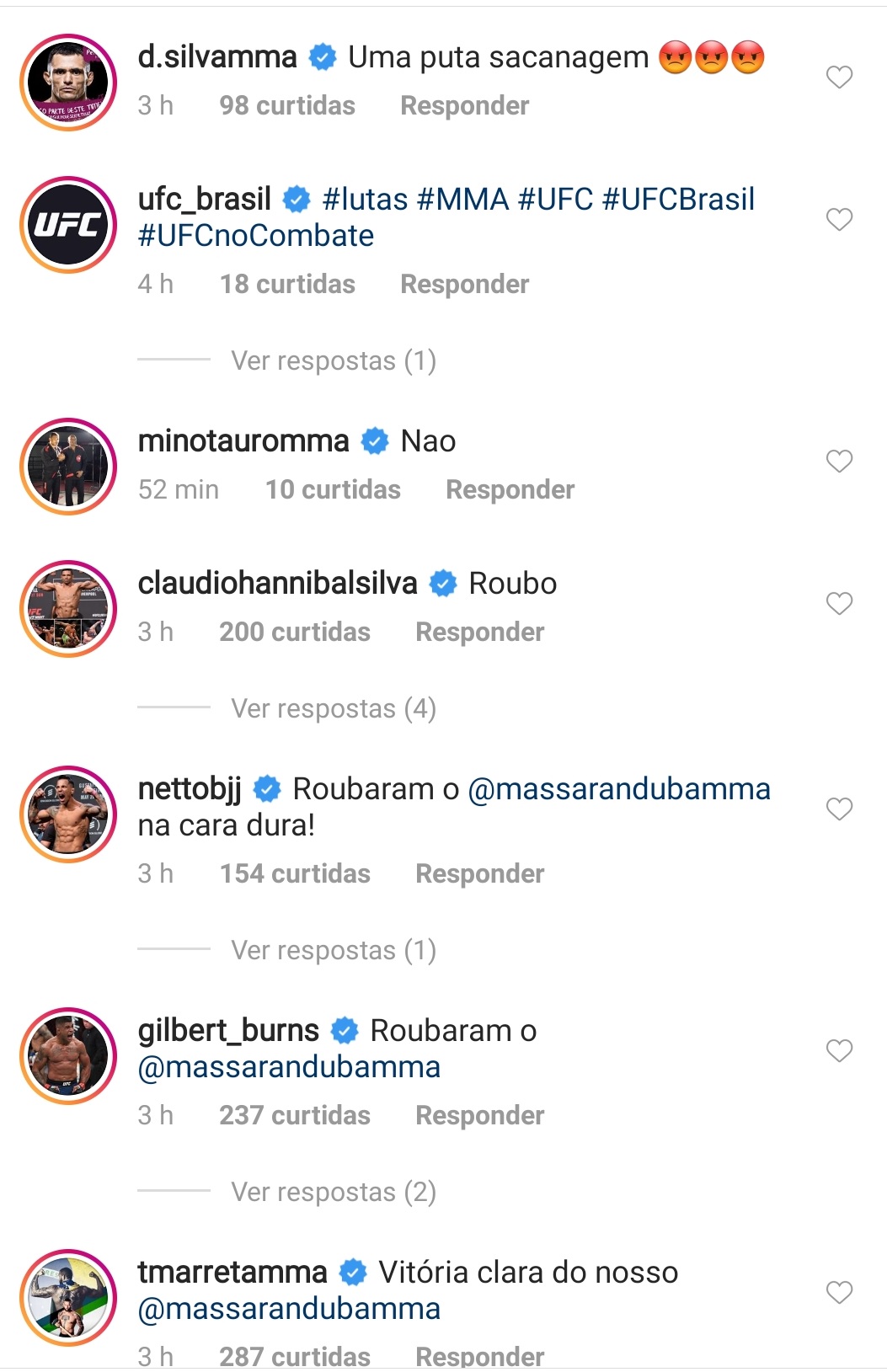887x1372 pixels.
Task: Open the #UFCnoCombate hashtag
Action: [x=256, y=237]
